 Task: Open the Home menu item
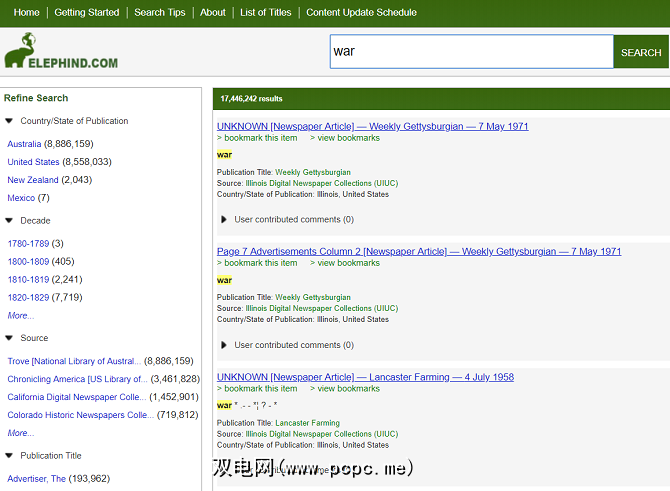(27, 12)
